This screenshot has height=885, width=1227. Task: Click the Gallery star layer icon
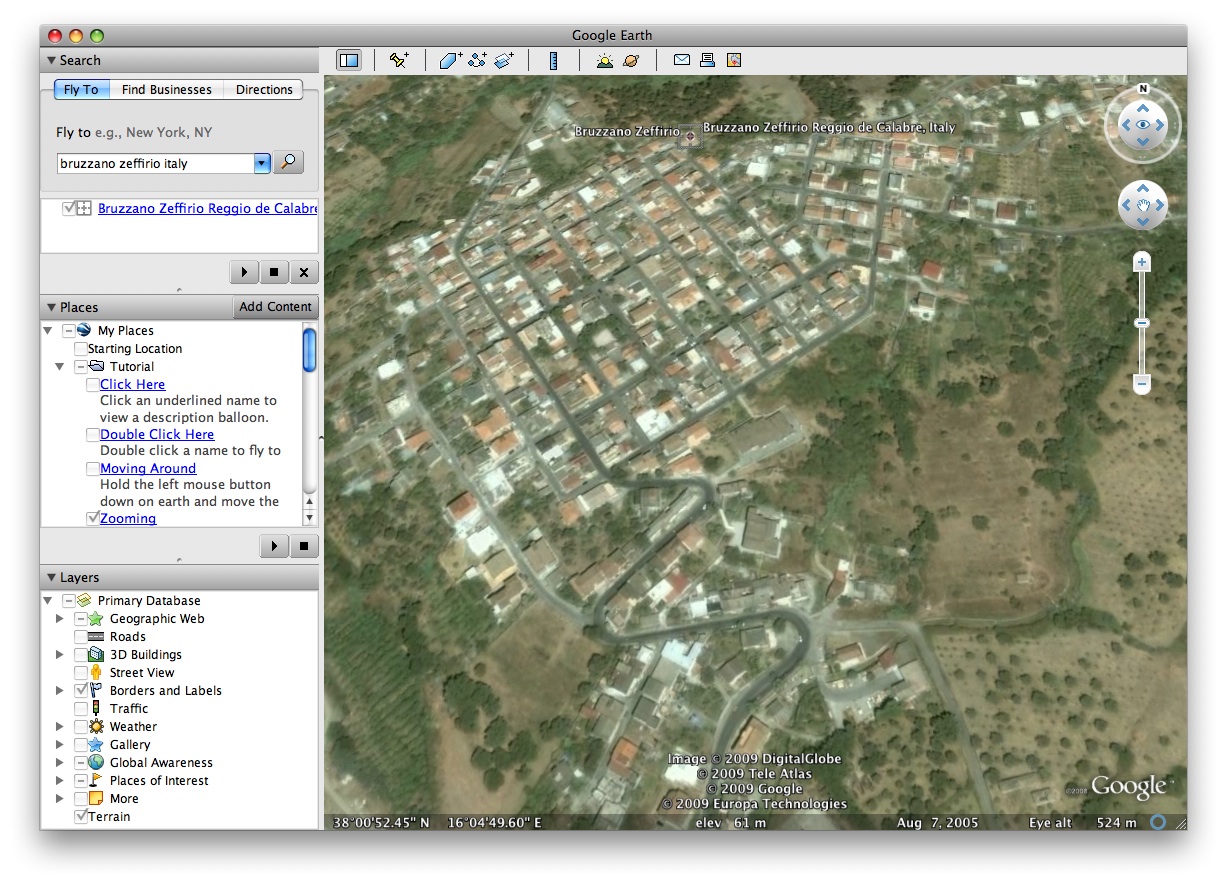(96, 745)
